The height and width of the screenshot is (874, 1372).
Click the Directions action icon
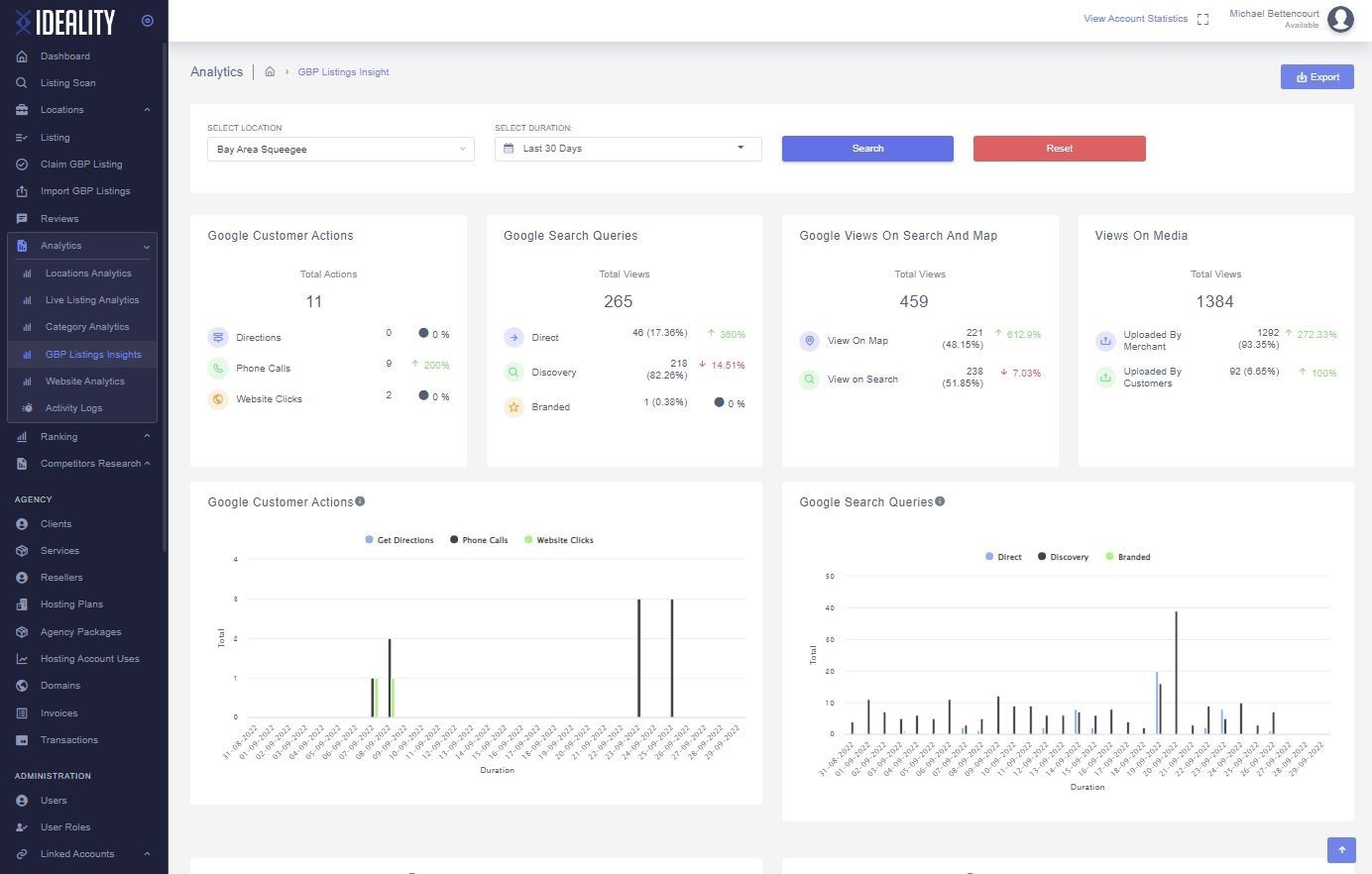[218, 338]
